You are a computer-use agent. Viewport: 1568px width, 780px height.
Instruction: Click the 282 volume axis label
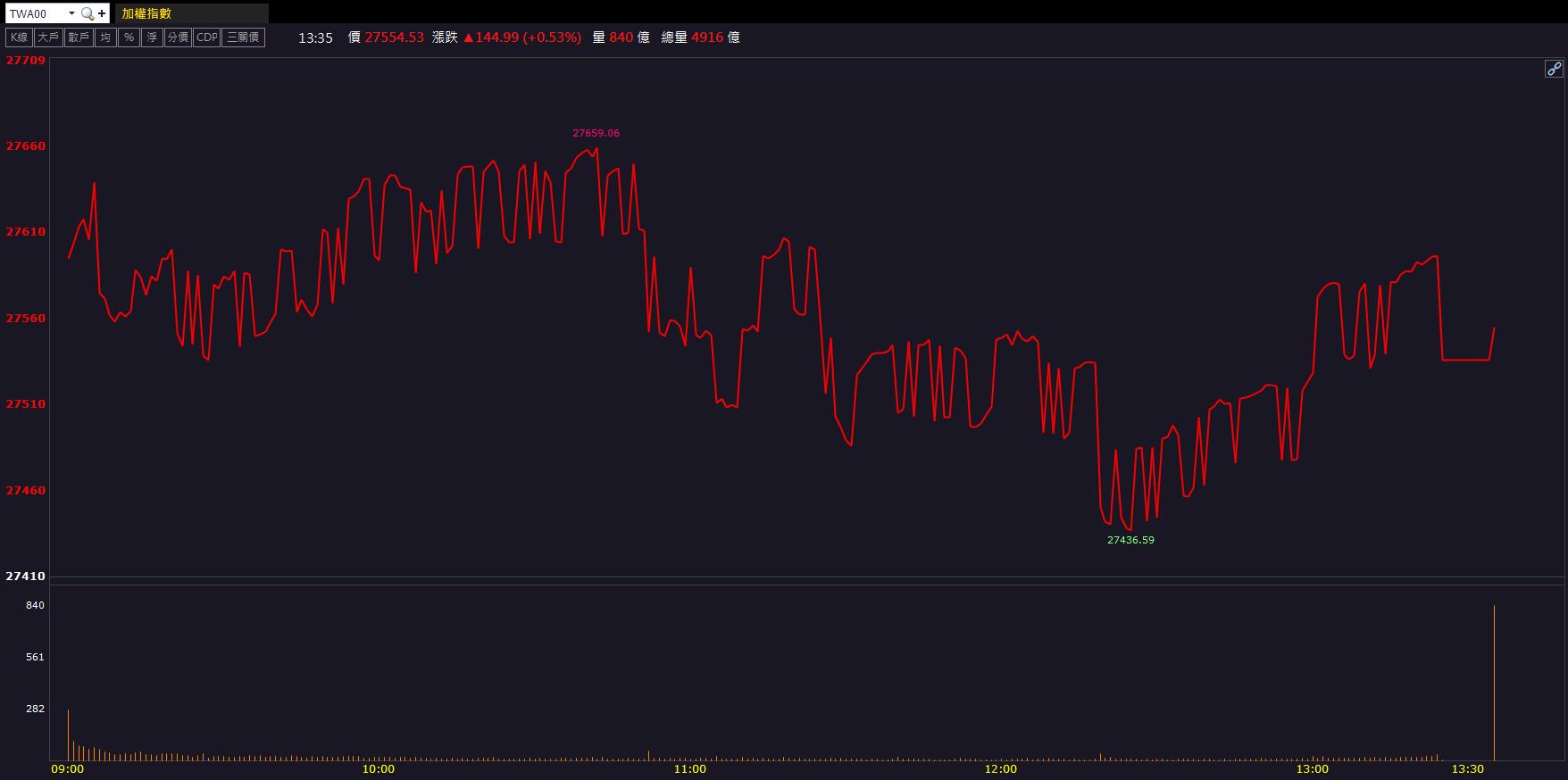coord(35,709)
